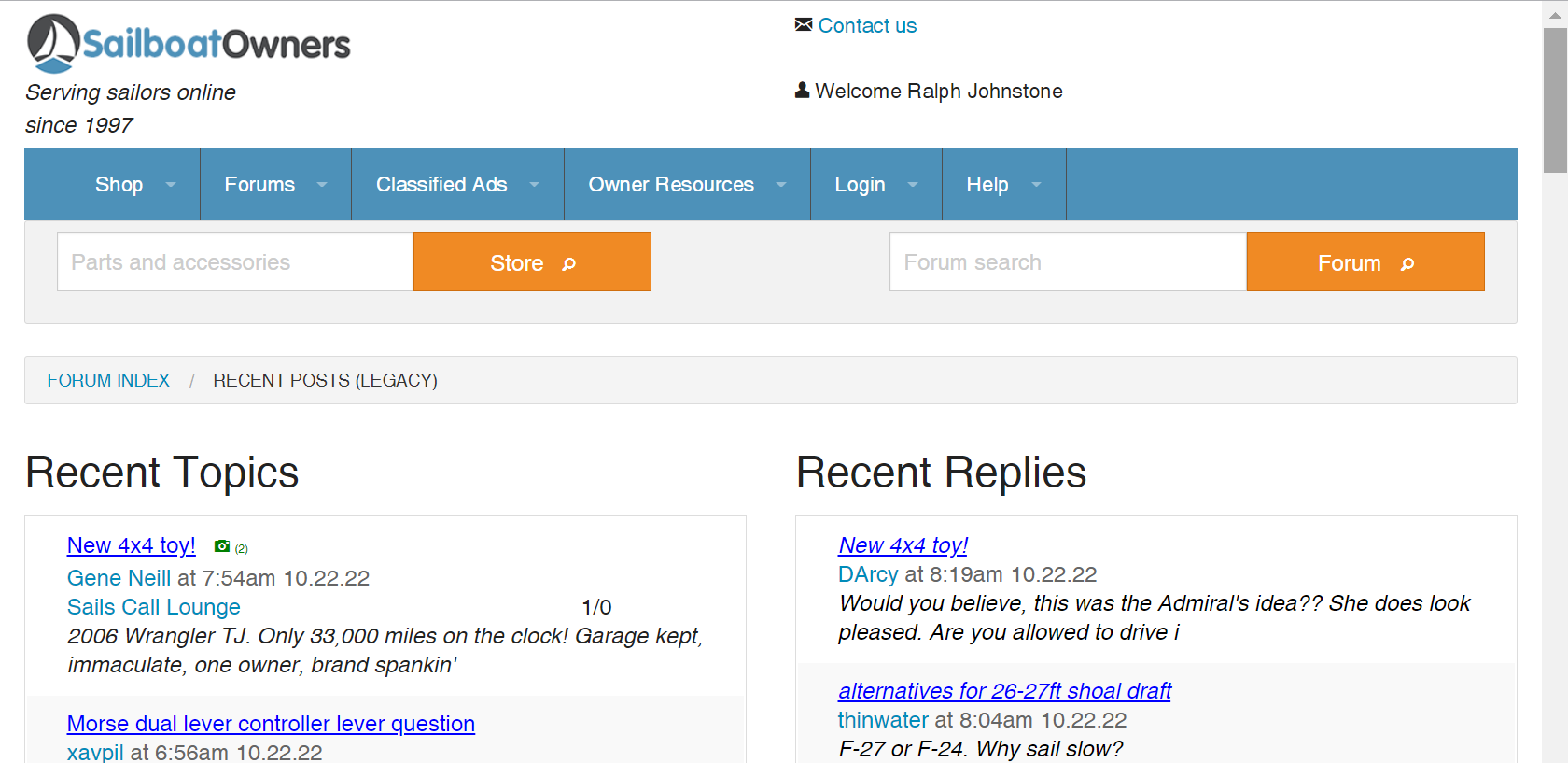Screen dimensions: 1568x763
Task: Open New 4x4 toy! in Recent Replies
Action: pos(903,545)
